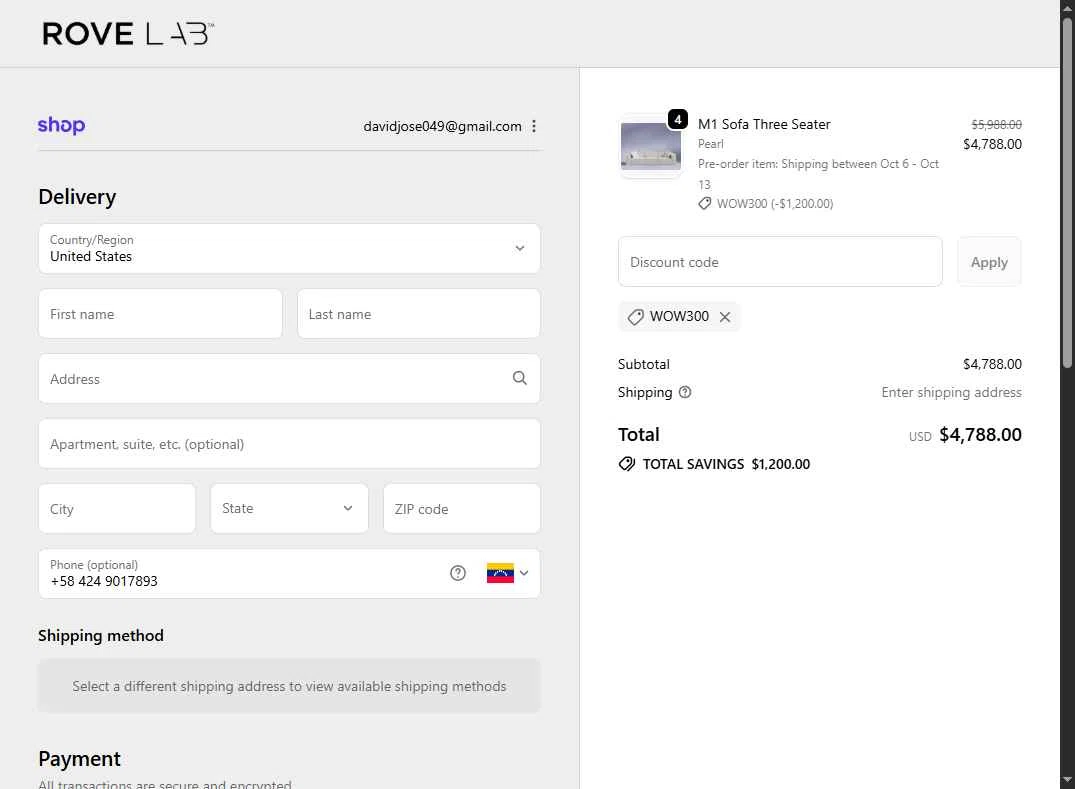The image size is (1075, 789).
Task: Click the City input field
Action: 117,509
